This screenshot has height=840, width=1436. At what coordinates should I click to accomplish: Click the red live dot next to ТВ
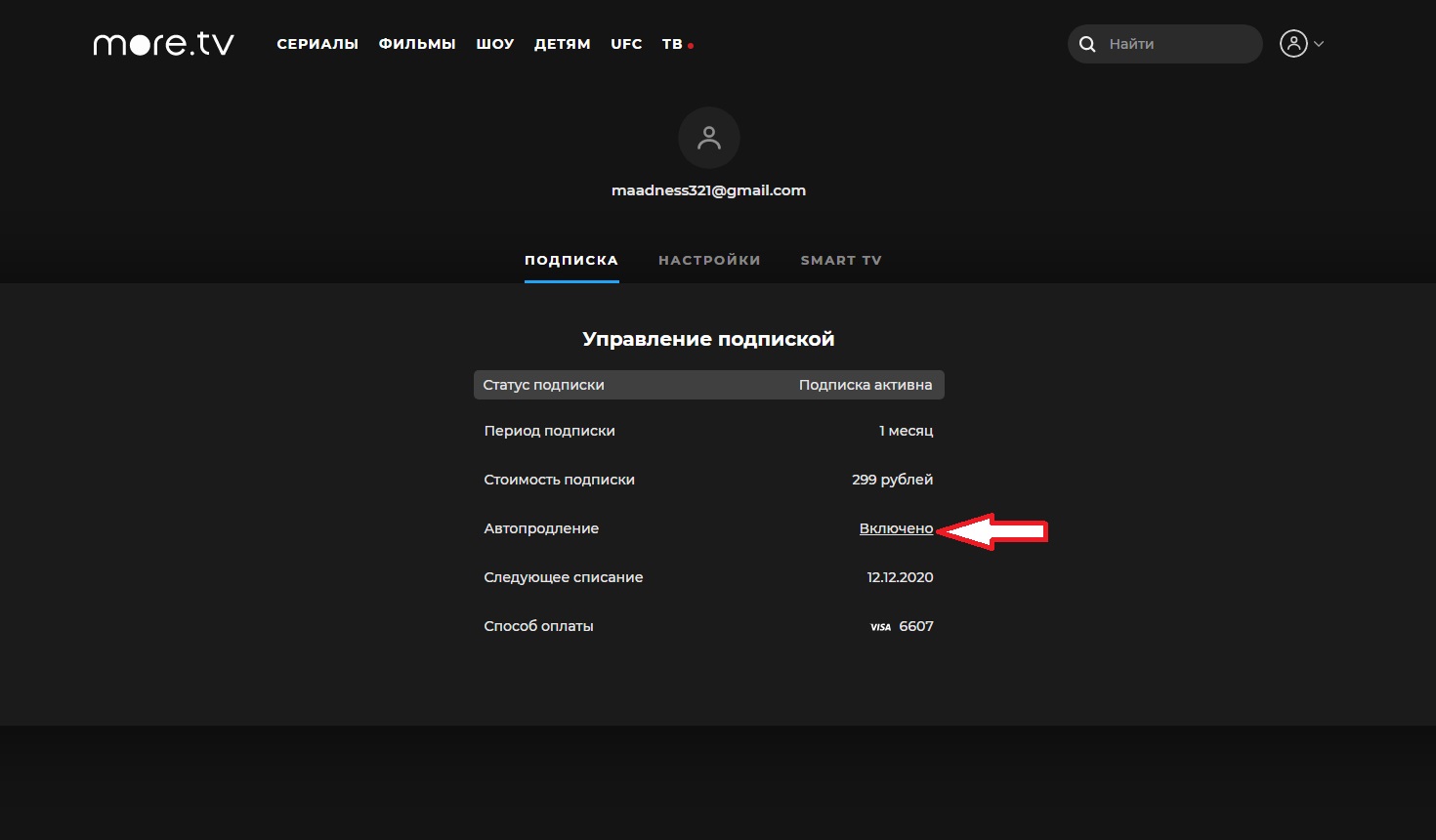691,45
